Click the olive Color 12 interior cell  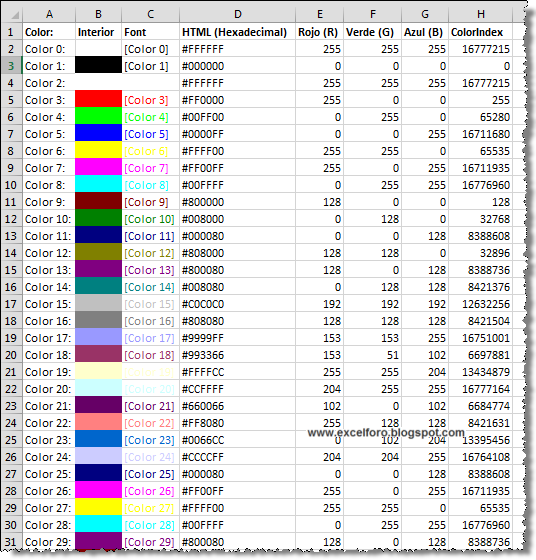[x=98, y=253]
